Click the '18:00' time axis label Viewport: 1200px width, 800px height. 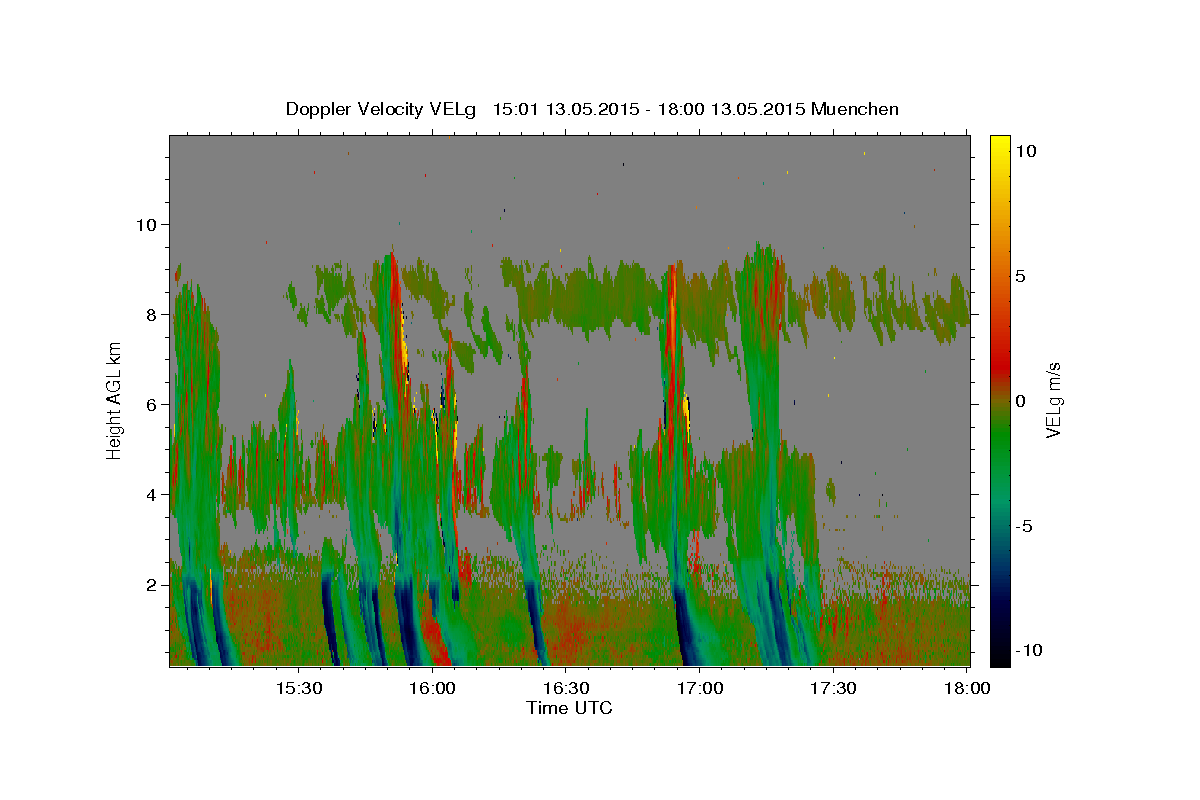pyautogui.click(x=968, y=688)
